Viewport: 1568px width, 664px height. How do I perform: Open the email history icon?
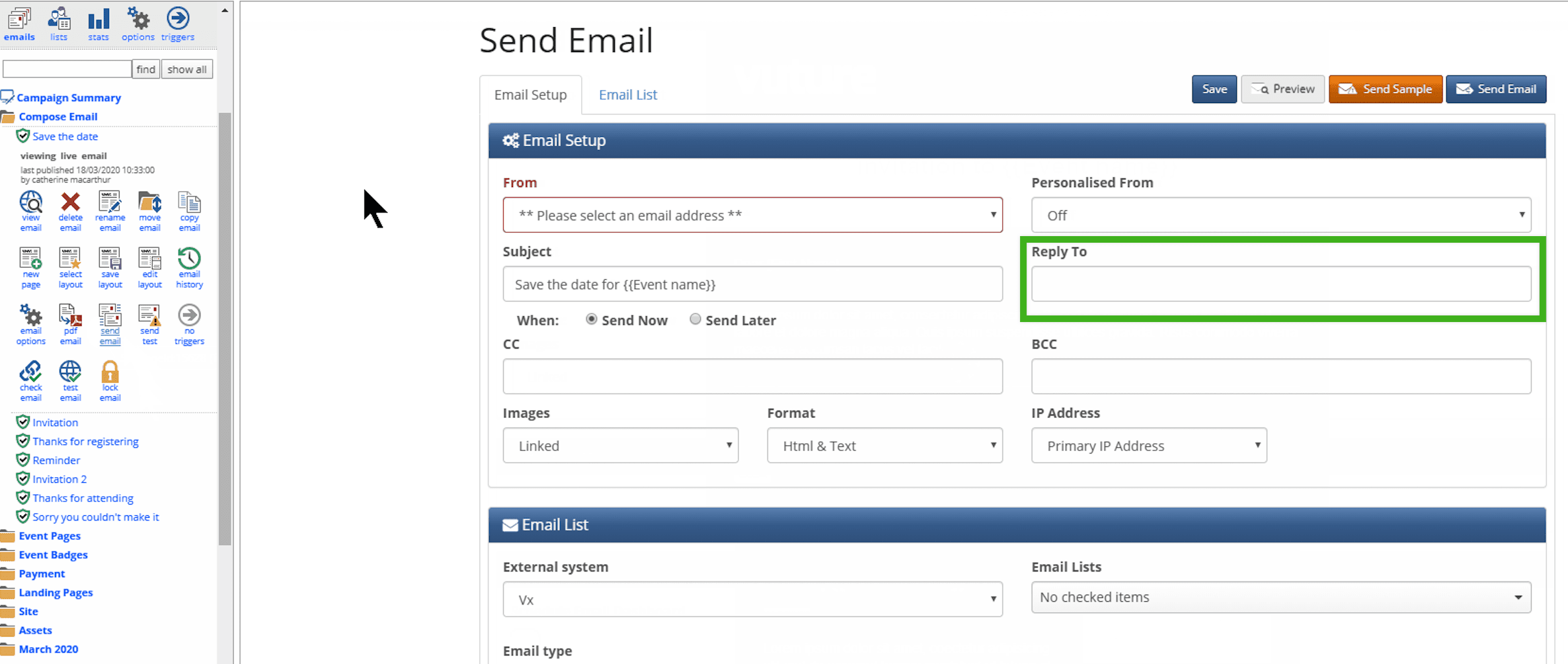(189, 259)
